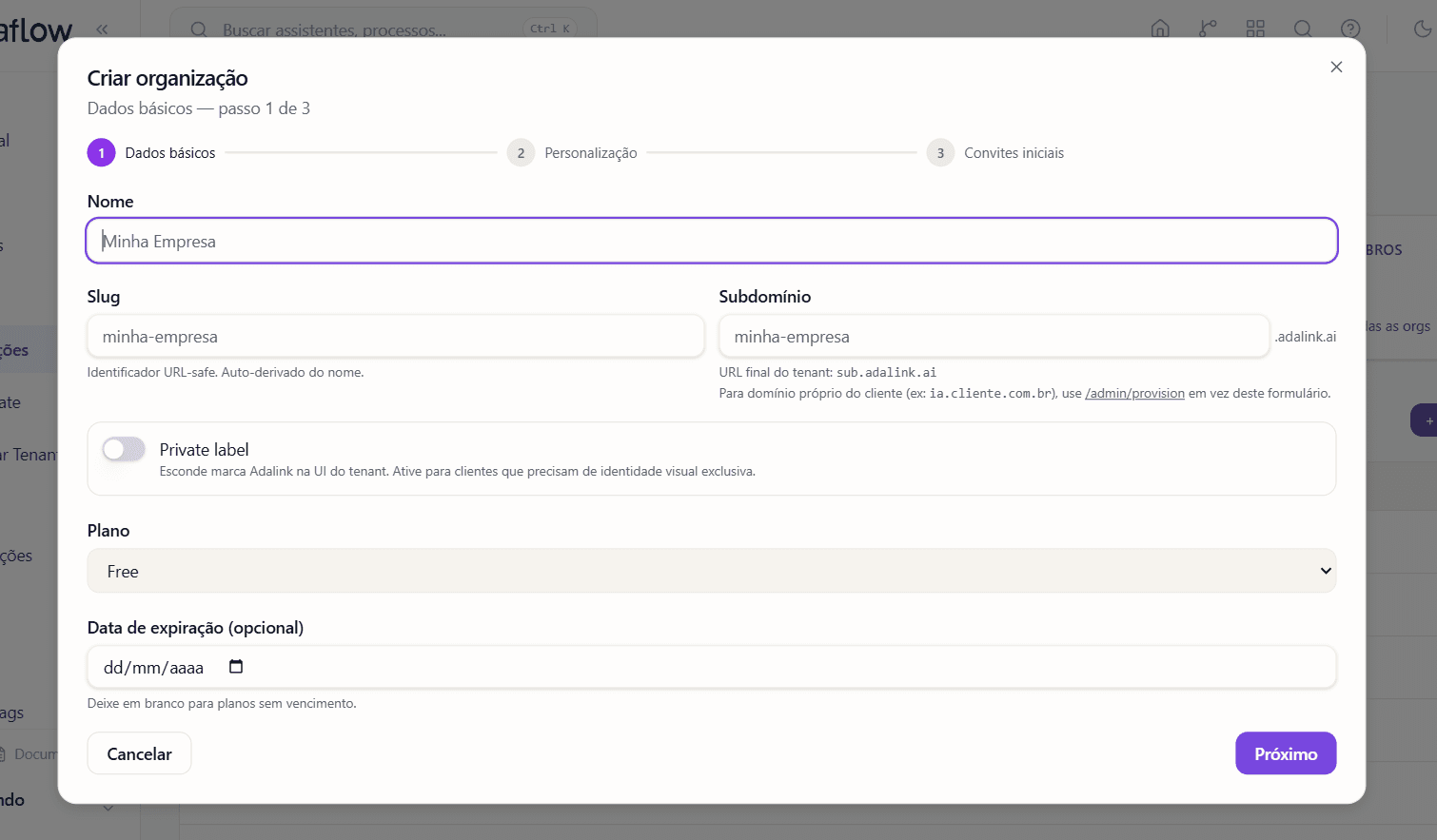Click the Próximo button

1286,753
